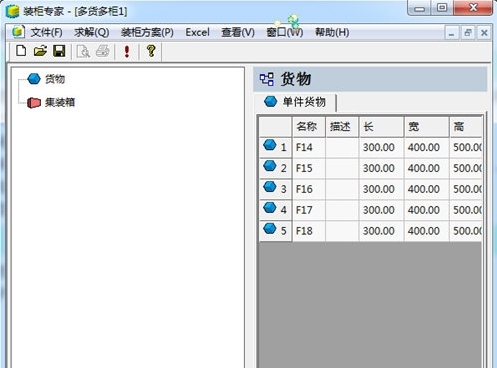Open the 文件(F) menu
The height and width of the screenshot is (368, 497).
pos(47,32)
